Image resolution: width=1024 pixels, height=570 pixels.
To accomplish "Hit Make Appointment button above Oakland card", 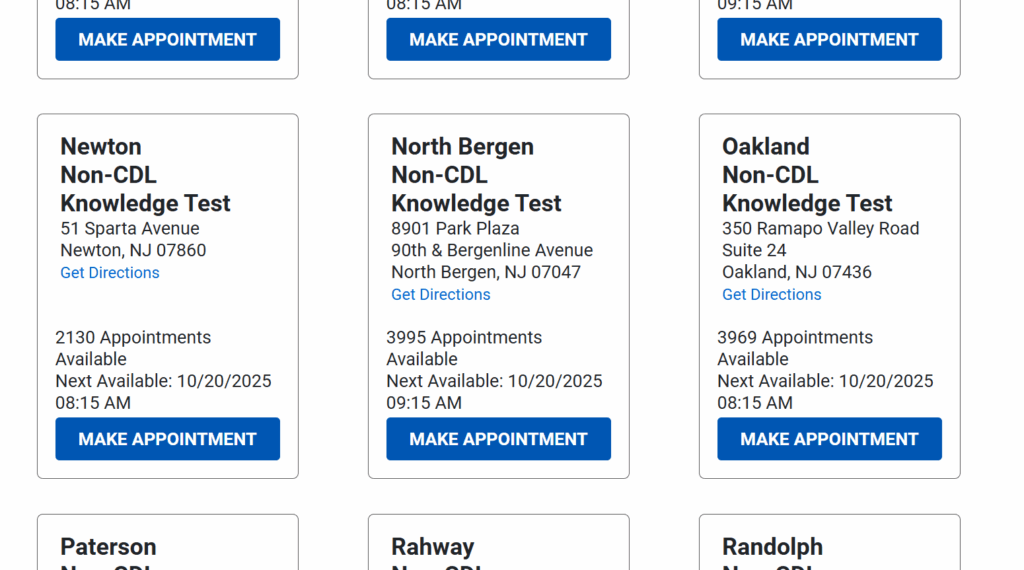I will (x=829, y=40).
